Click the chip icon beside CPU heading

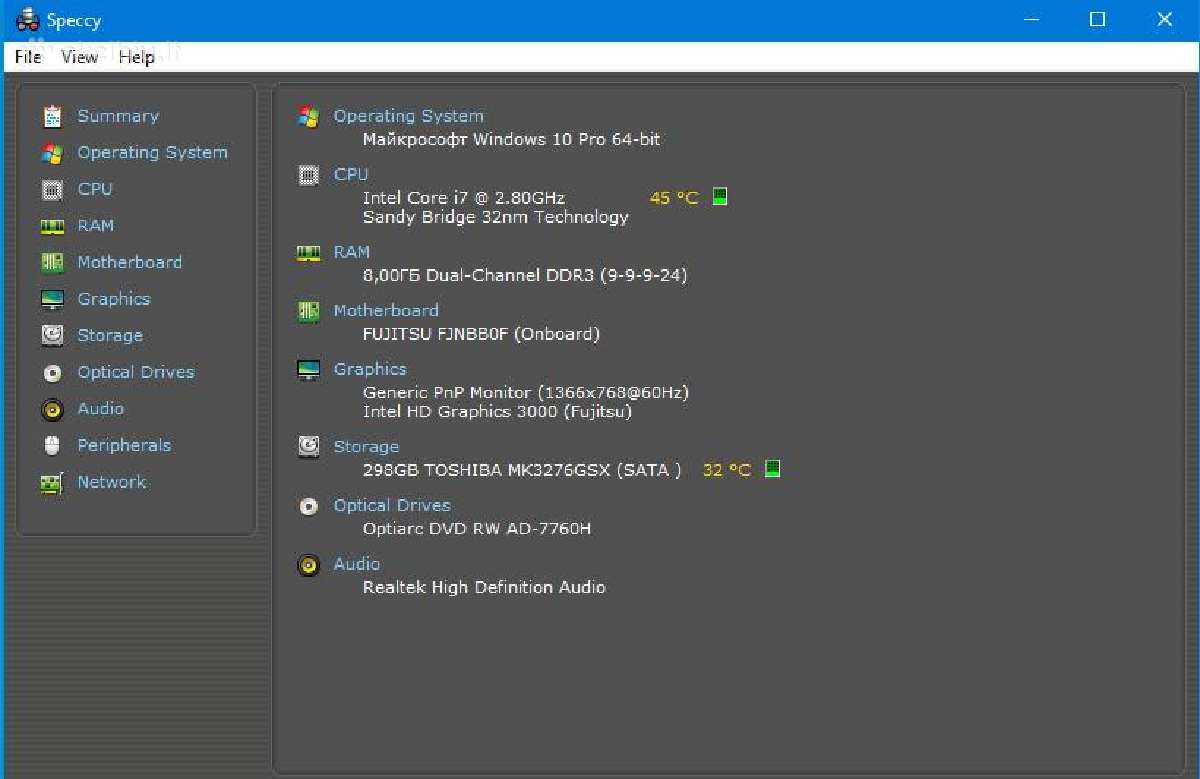pos(309,175)
